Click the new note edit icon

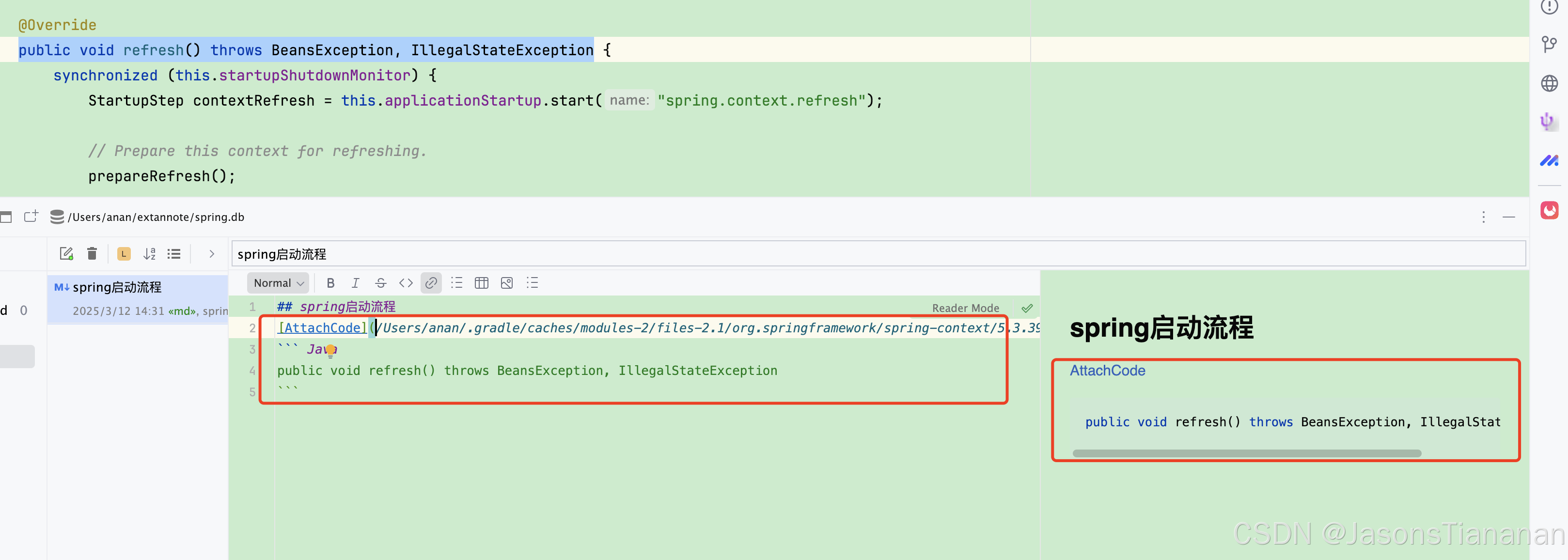pyautogui.click(x=66, y=254)
